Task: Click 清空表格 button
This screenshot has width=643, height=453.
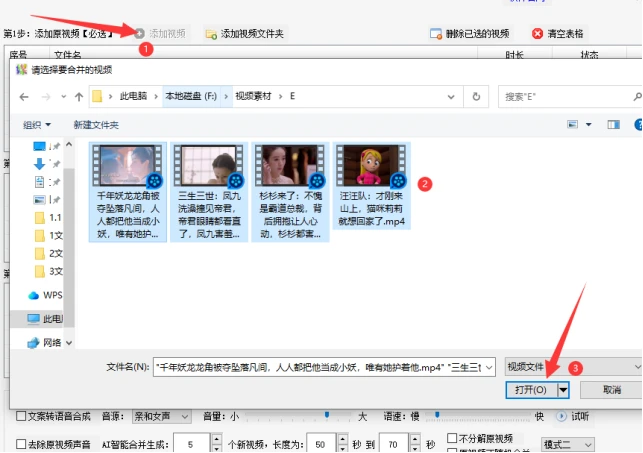Action: click(558, 34)
